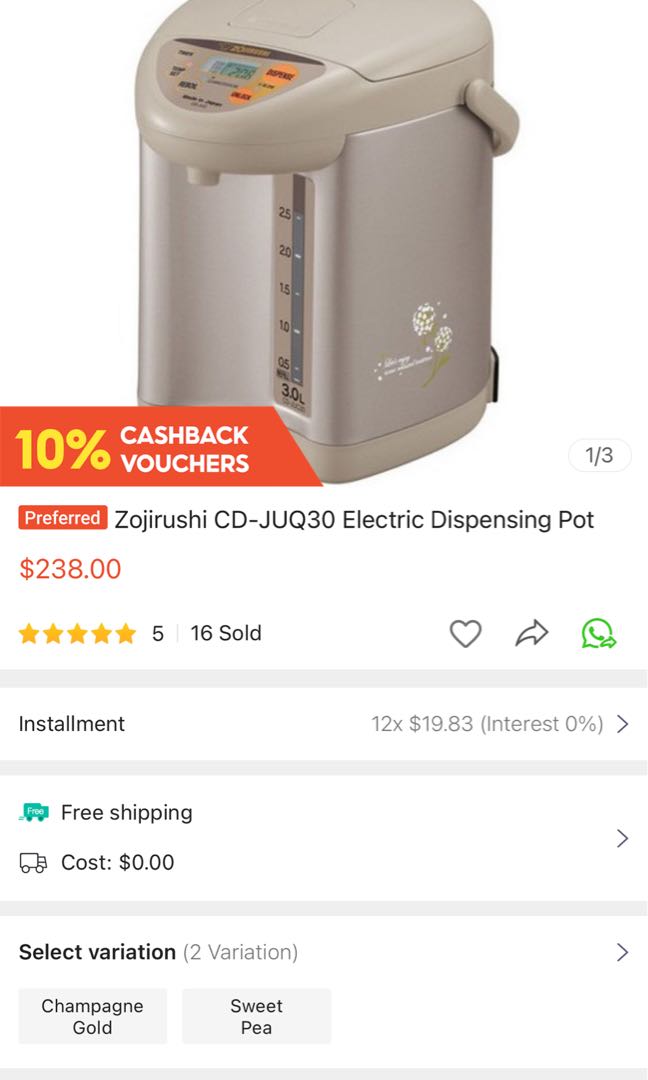
Task: Expand the Select variation chevron
Action: click(x=623, y=952)
